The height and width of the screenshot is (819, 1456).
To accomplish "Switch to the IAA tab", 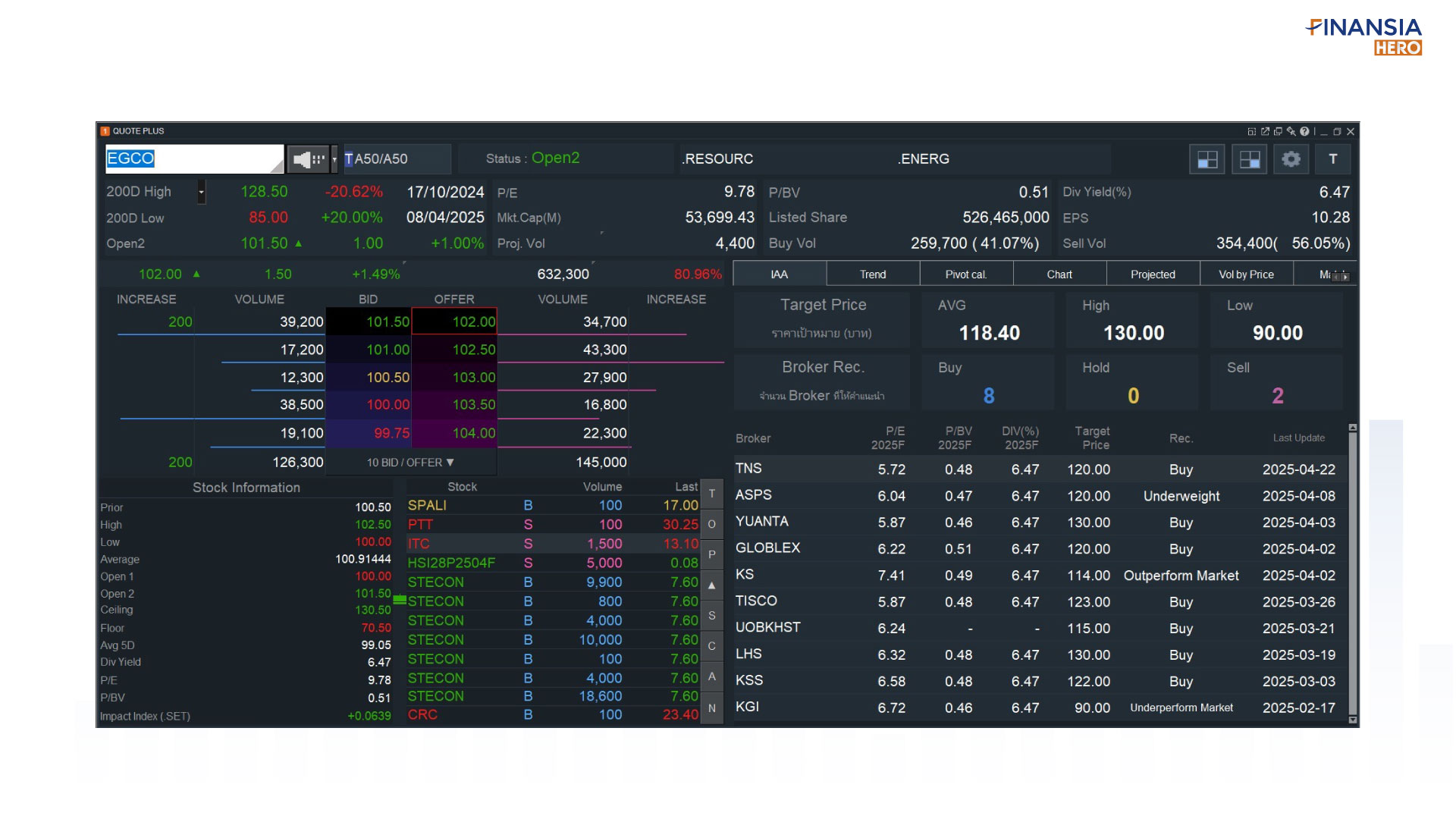I will click(x=780, y=275).
